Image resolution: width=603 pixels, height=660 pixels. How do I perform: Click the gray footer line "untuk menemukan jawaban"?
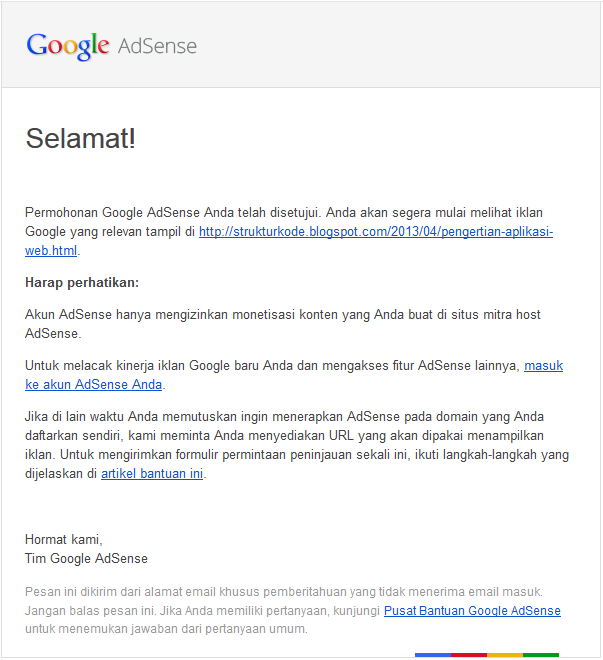[x=166, y=629]
